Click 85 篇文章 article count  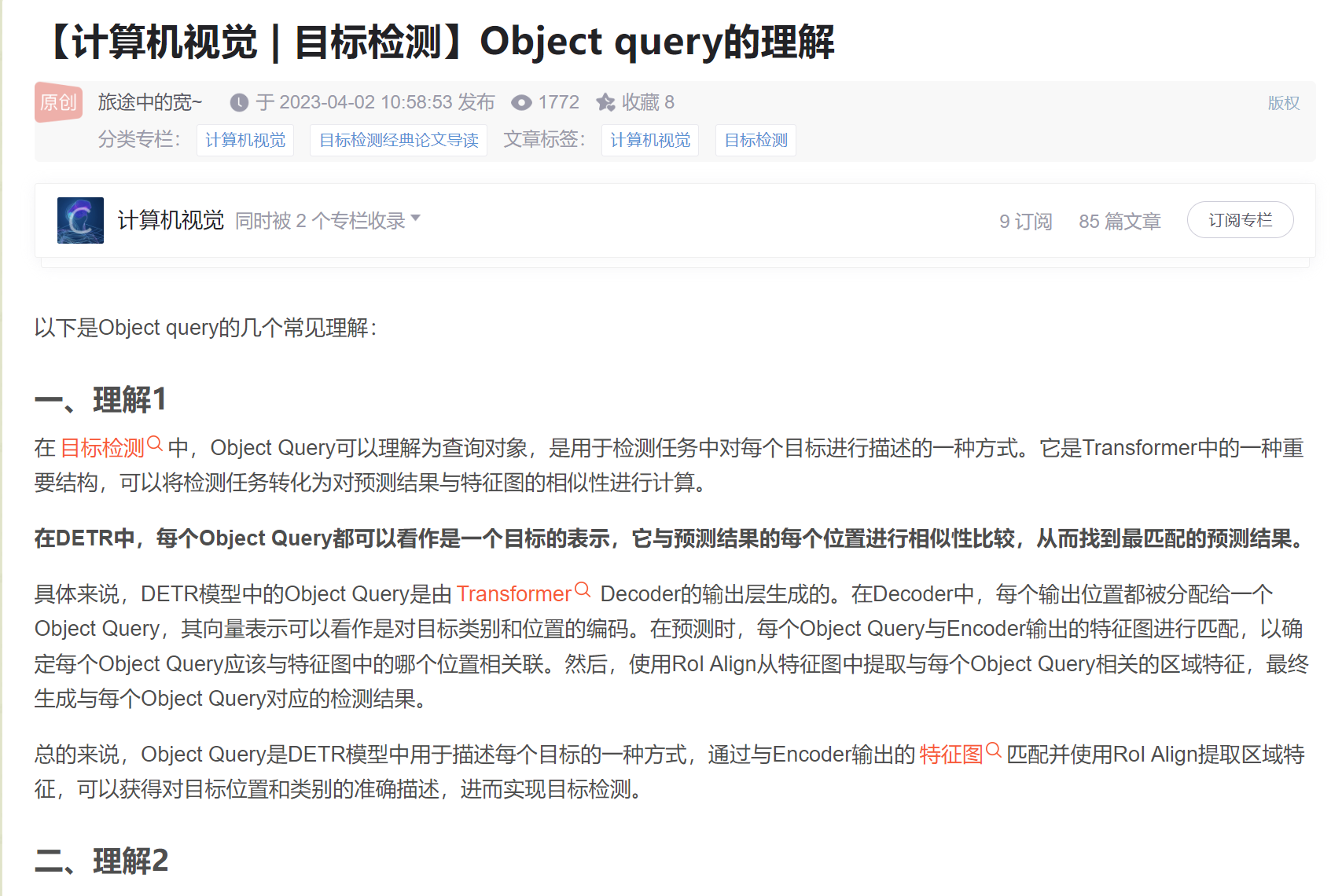click(1120, 222)
